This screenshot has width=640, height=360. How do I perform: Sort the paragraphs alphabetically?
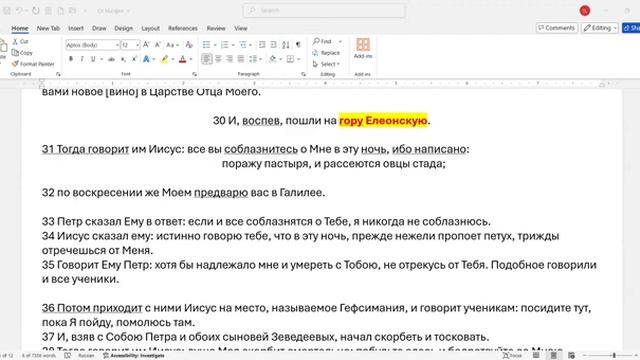(286, 44)
